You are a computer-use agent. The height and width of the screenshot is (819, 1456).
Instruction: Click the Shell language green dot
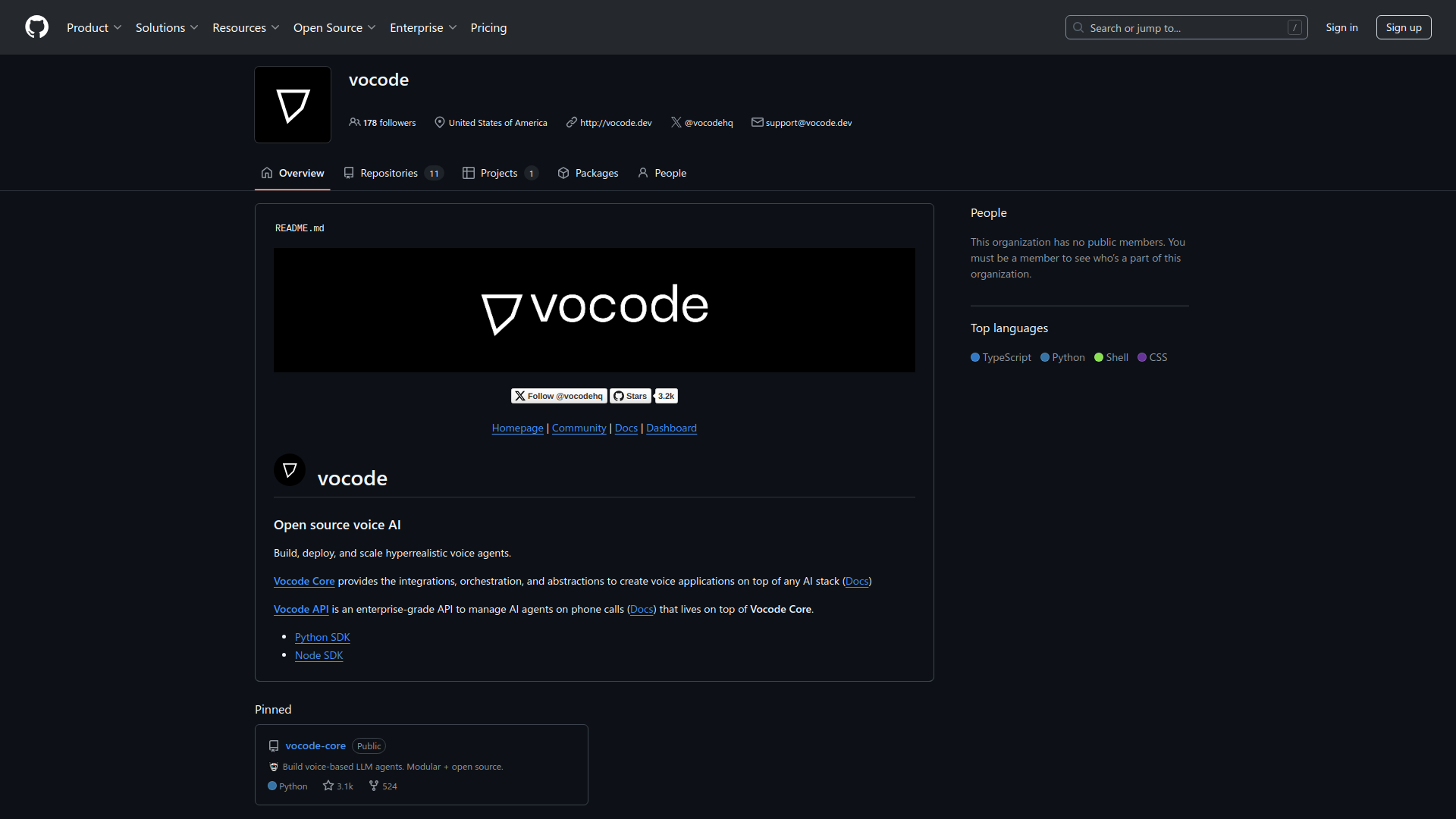point(1099,357)
